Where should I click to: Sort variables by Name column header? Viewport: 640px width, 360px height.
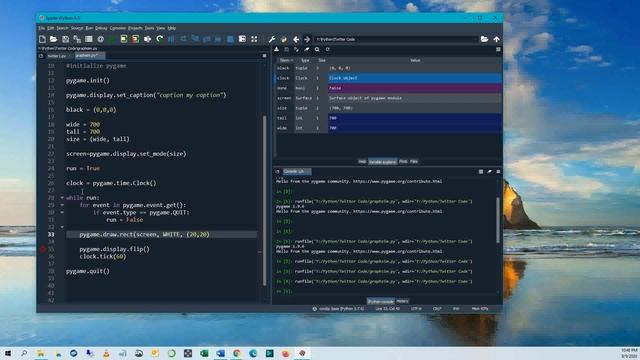286,60
